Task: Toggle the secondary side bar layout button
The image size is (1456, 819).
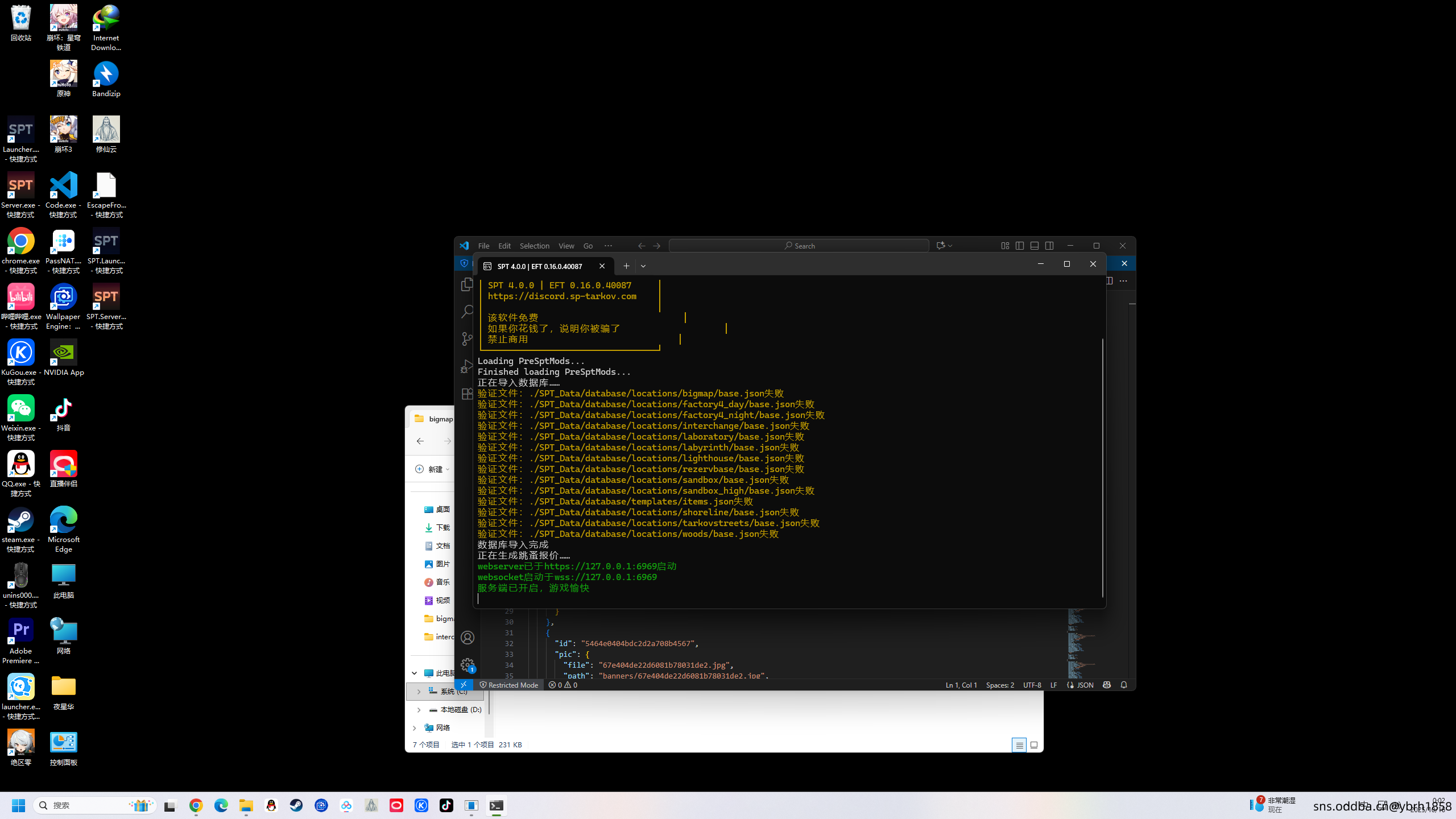Action: pos(1049,246)
